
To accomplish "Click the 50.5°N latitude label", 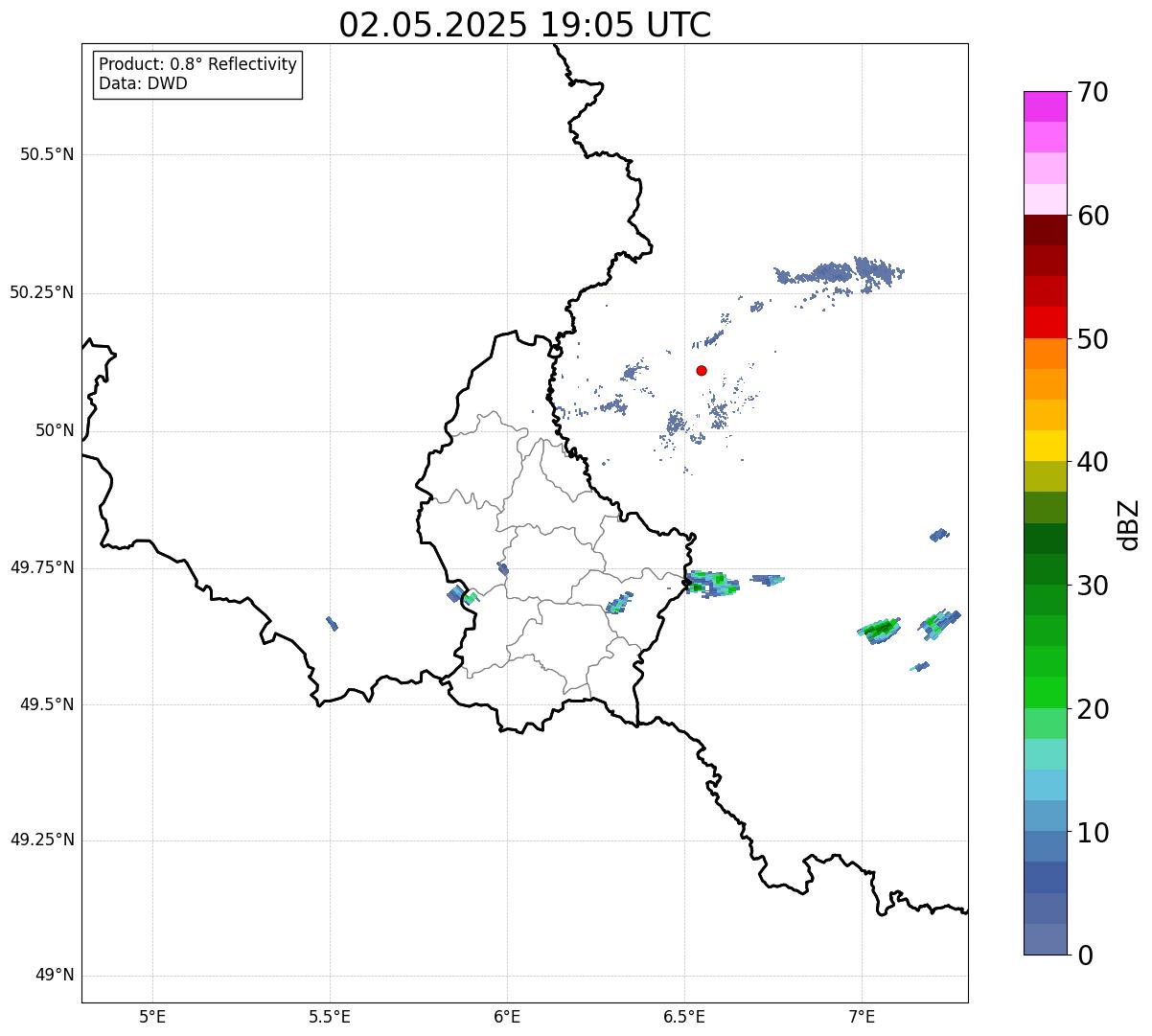I will [x=47, y=154].
